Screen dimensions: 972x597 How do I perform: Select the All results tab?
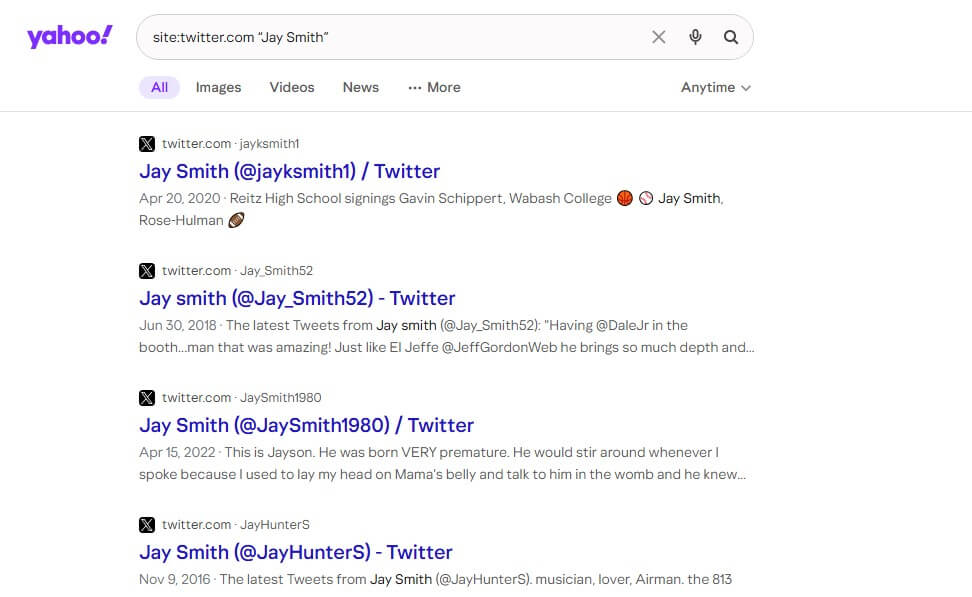[159, 87]
